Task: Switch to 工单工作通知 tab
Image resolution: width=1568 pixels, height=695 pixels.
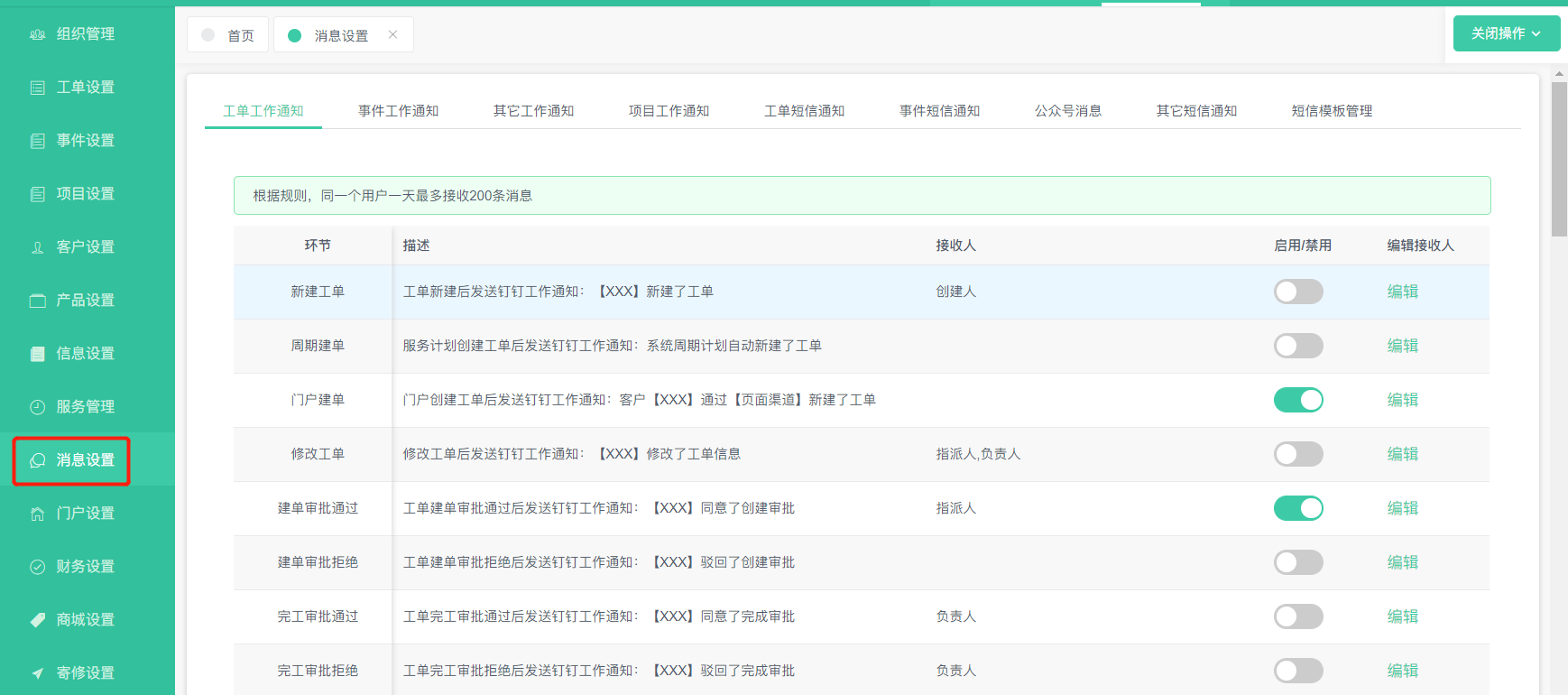Action: point(263,111)
